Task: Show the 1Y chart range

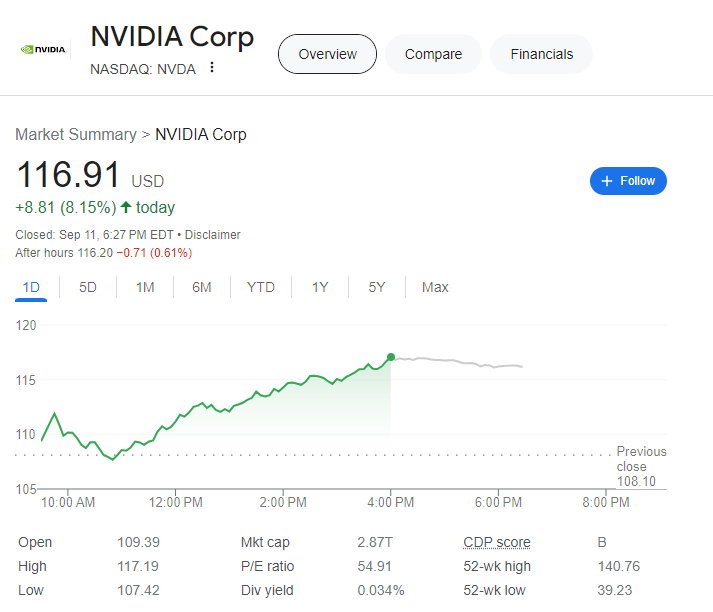Action: (x=320, y=288)
